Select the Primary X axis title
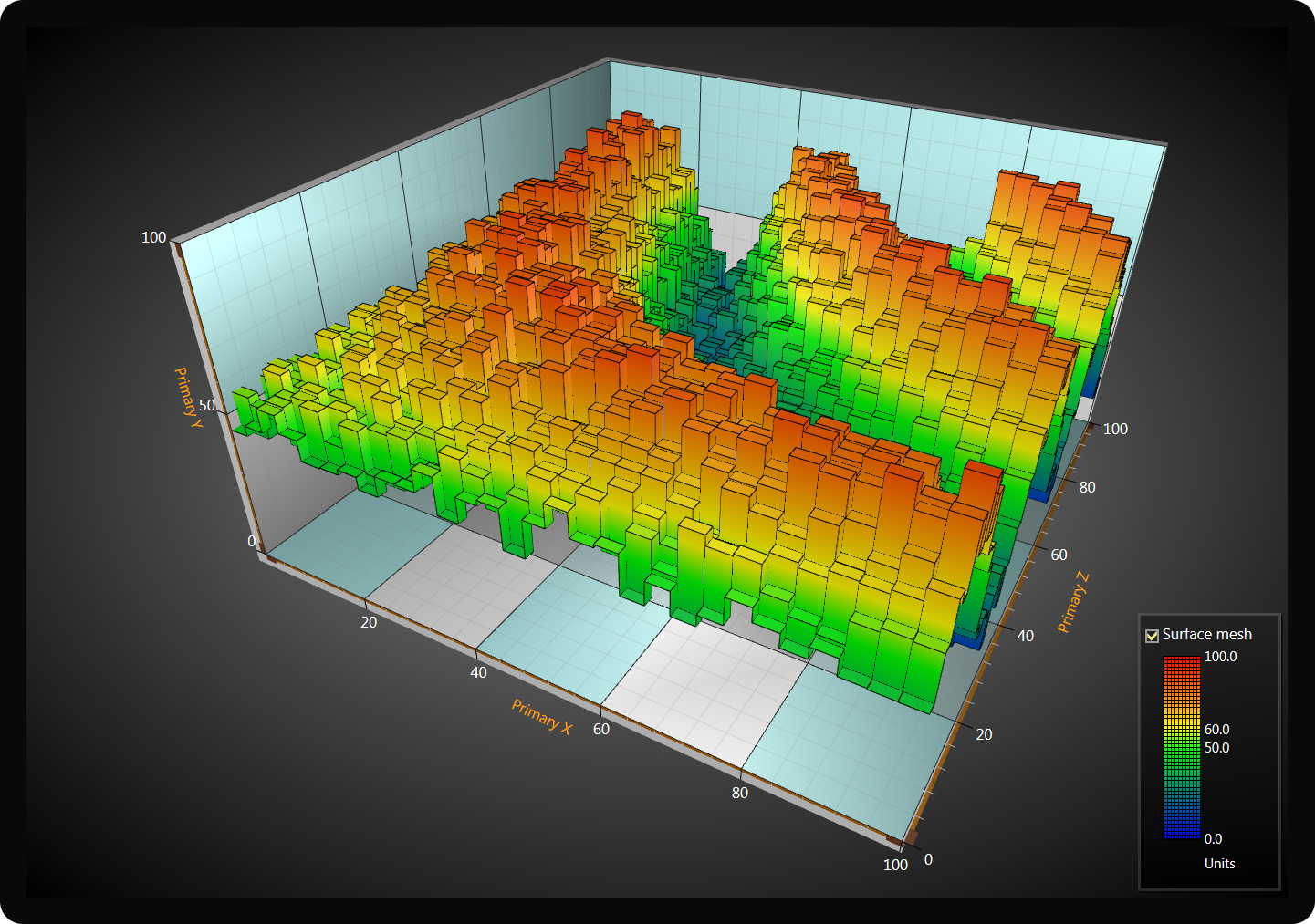 (541, 717)
